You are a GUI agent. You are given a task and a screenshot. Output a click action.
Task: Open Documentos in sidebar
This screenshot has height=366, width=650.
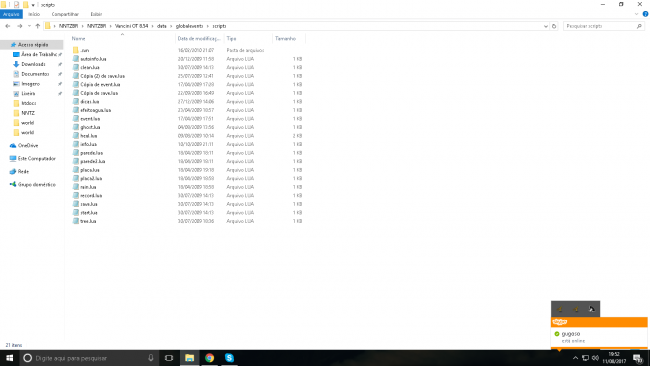point(35,74)
